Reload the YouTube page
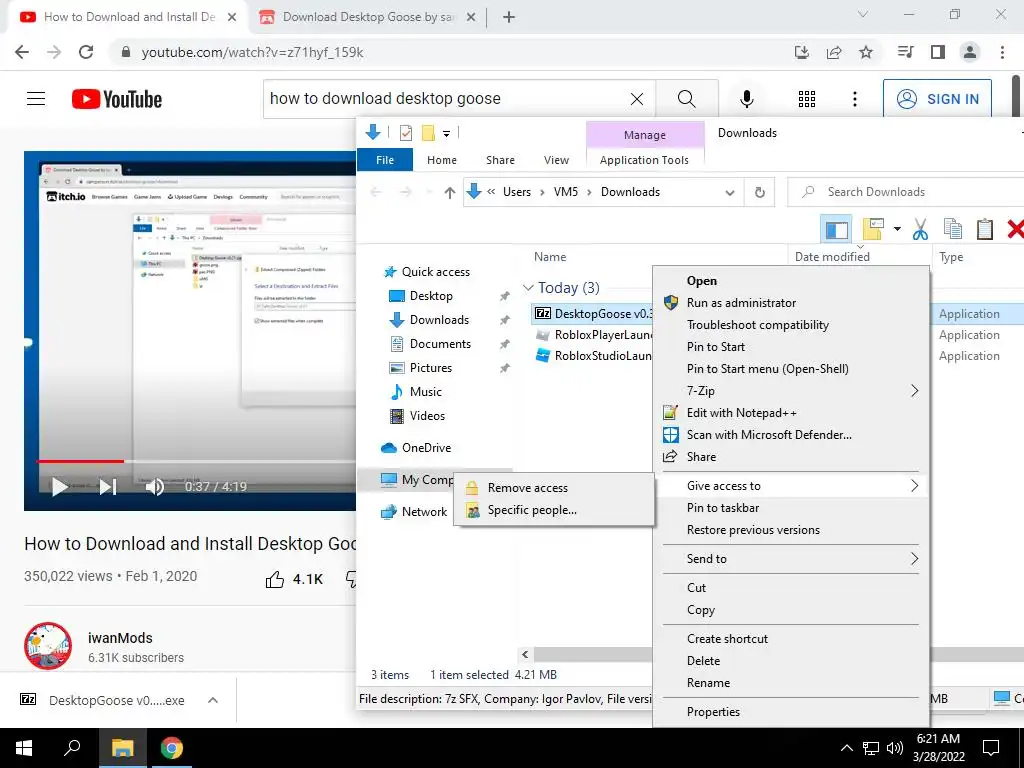The image size is (1024, 768). click(86, 52)
